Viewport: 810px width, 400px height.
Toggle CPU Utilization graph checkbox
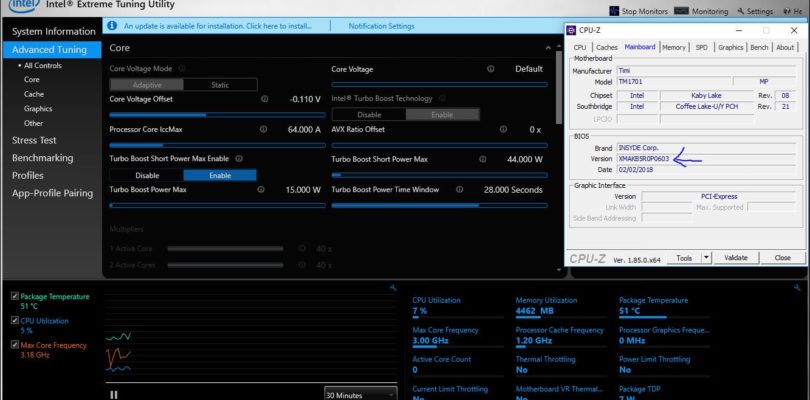click(15, 320)
